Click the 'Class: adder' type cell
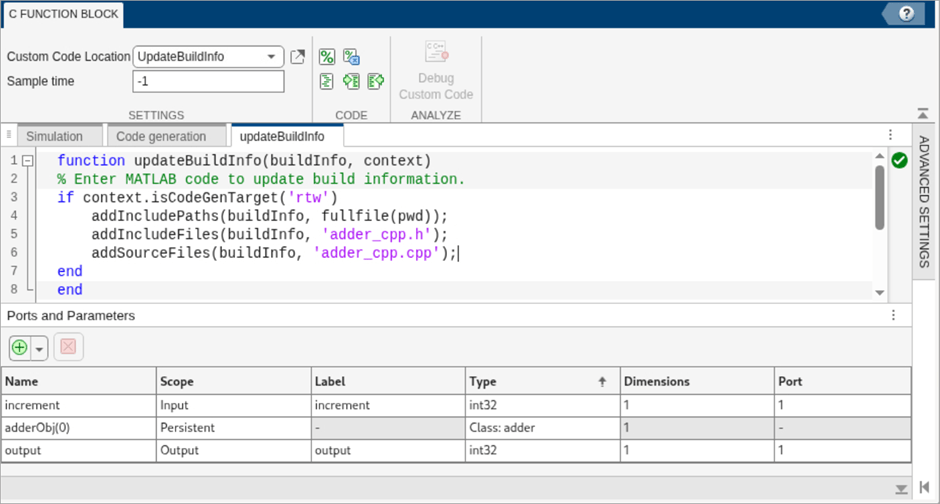 543,428
